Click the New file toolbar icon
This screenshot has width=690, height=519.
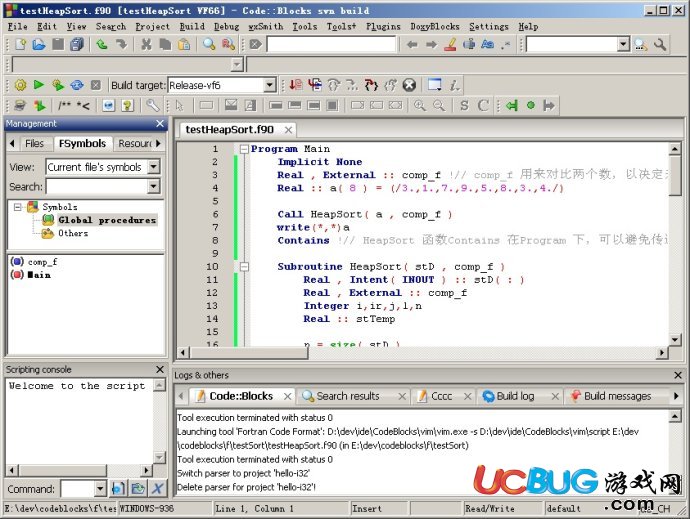[x=20, y=44]
